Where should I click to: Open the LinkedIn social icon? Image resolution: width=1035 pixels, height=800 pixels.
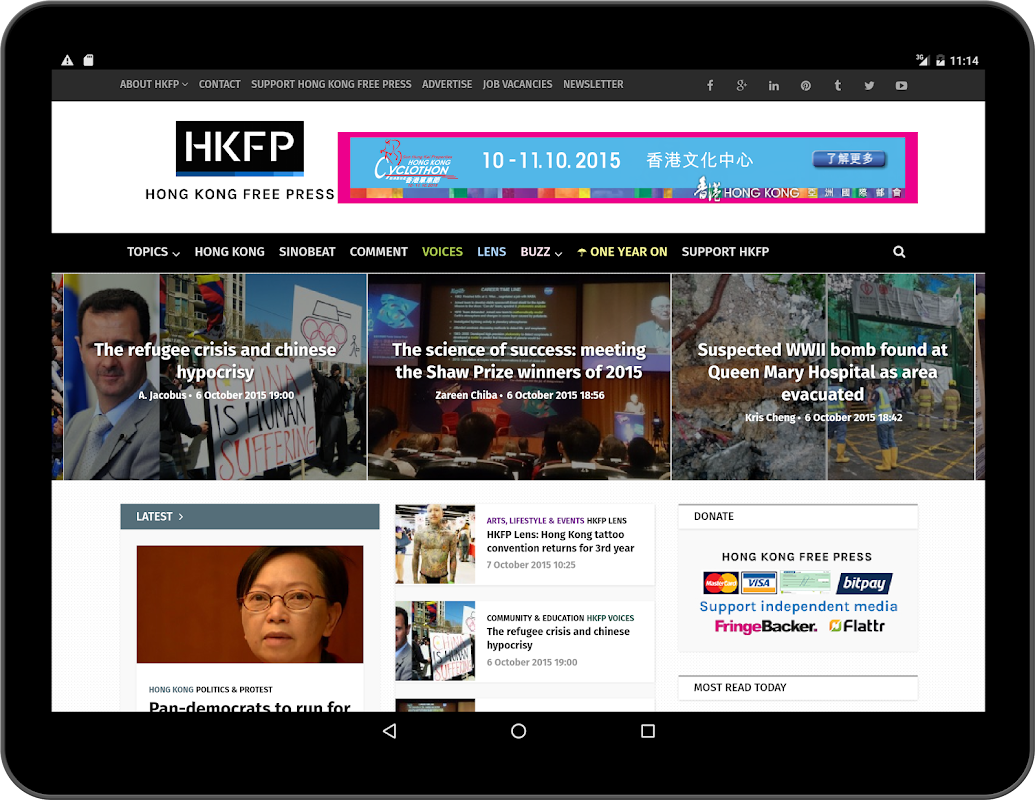774,85
